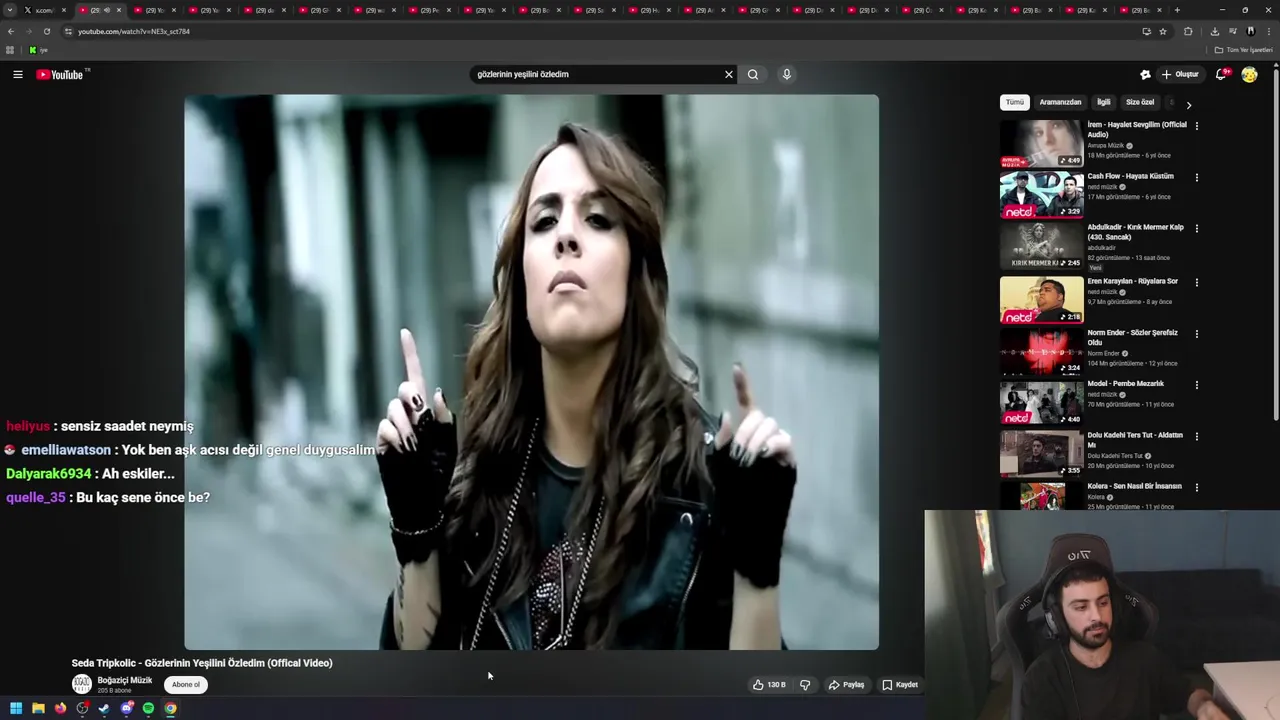This screenshot has width=1280, height=720.
Task: Open options menu for Dolu Kadehi Ters Tut
Action: click(x=1196, y=437)
